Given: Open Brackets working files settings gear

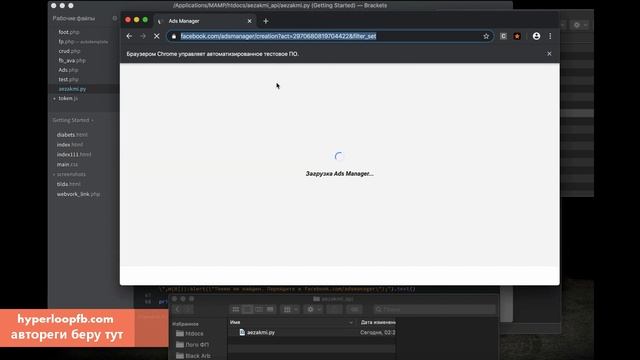Looking at the screenshot, I should point(115,18).
